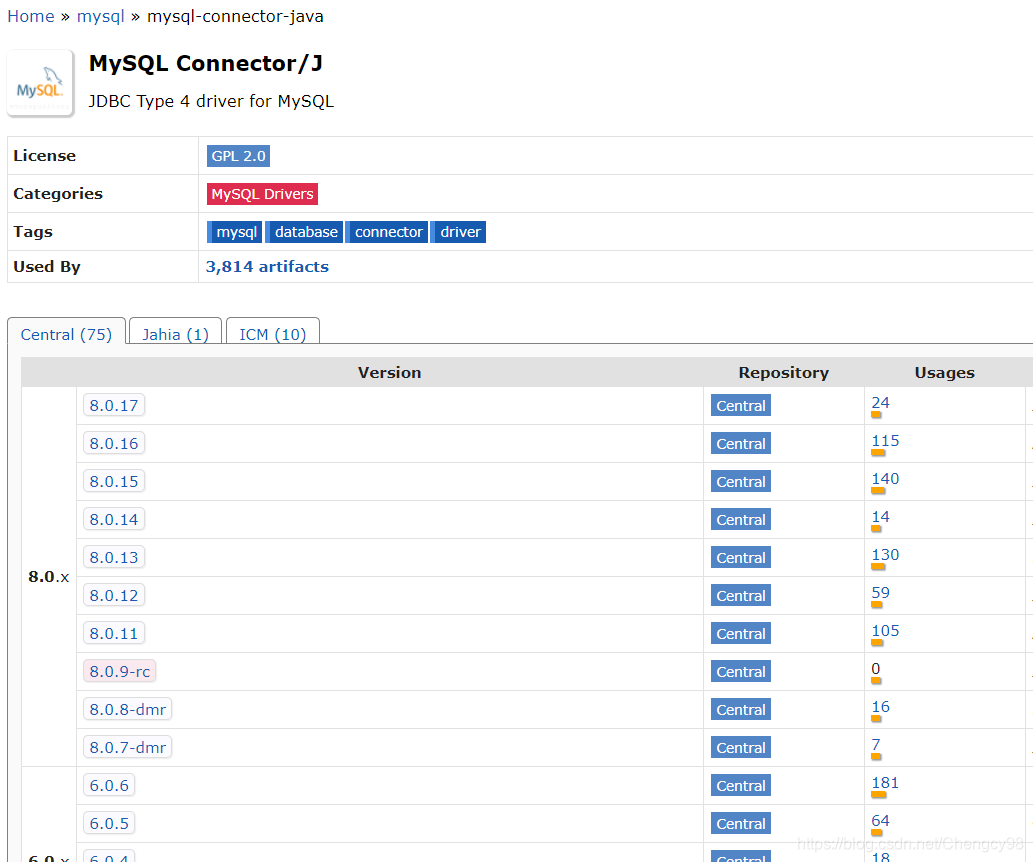Image resolution: width=1033 pixels, height=862 pixels.
Task: Open the 3,814 artifacts link
Action: 267,266
